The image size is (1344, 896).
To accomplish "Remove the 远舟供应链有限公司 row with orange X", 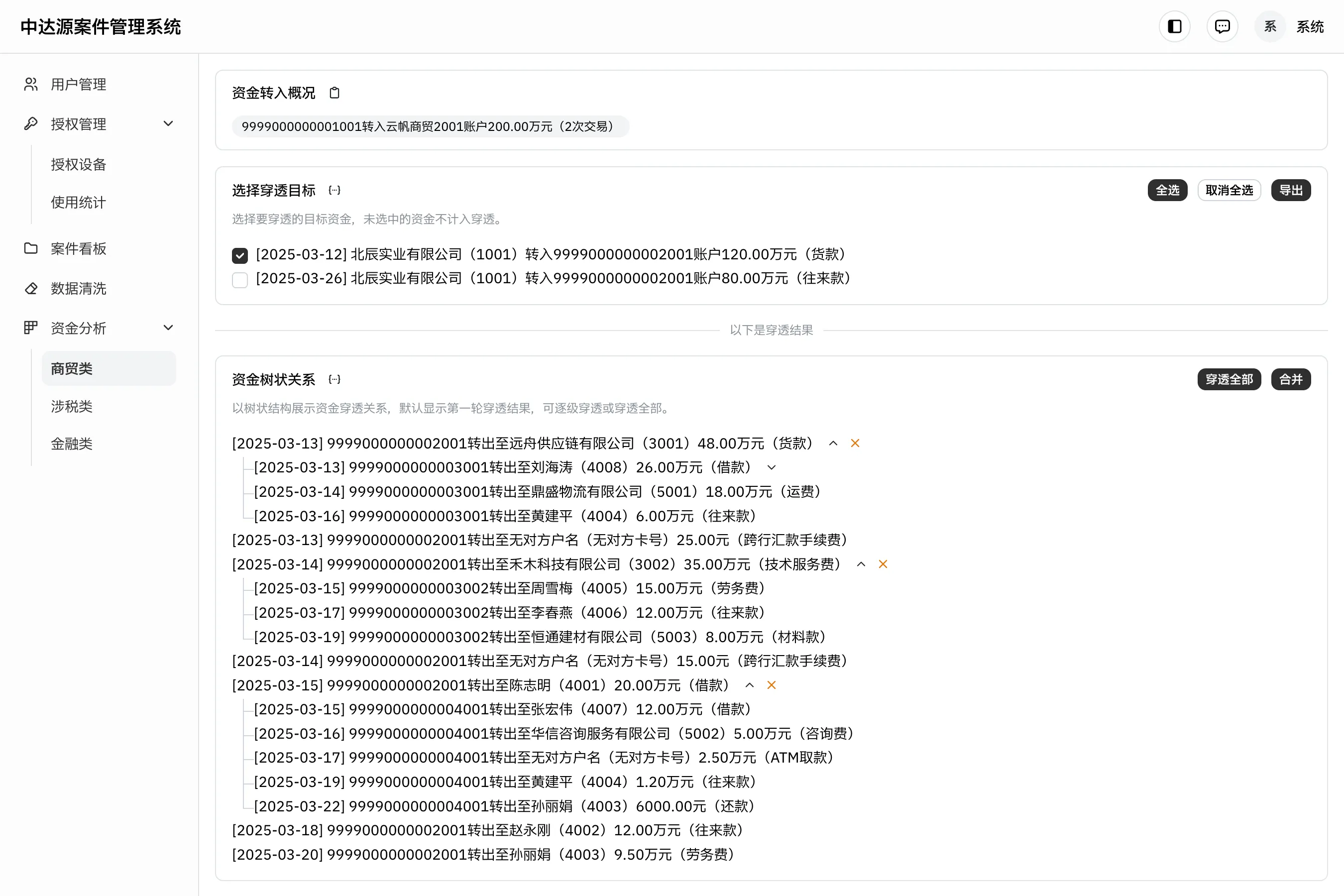I will [855, 444].
